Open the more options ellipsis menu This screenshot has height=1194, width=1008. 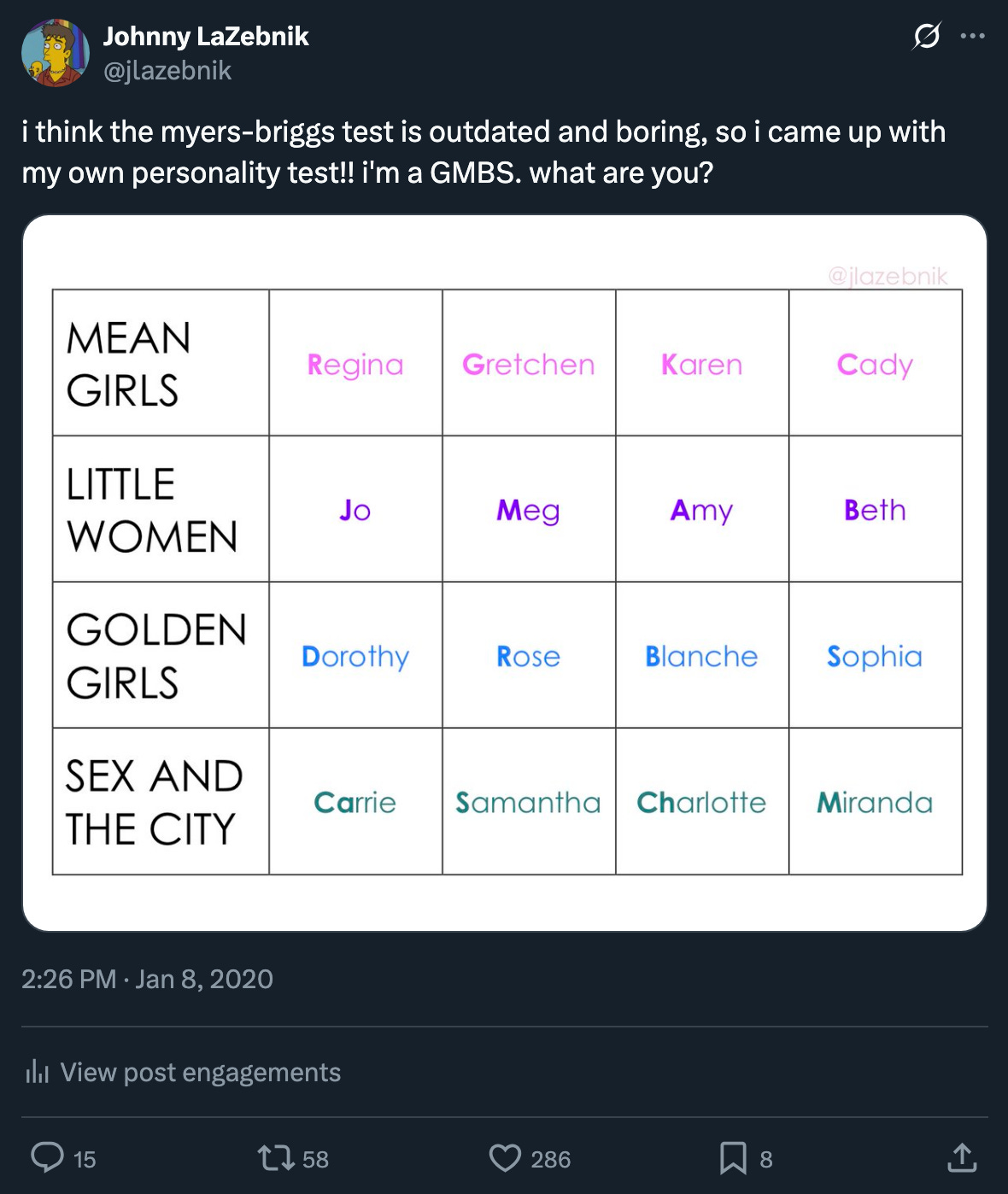(x=972, y=36)
